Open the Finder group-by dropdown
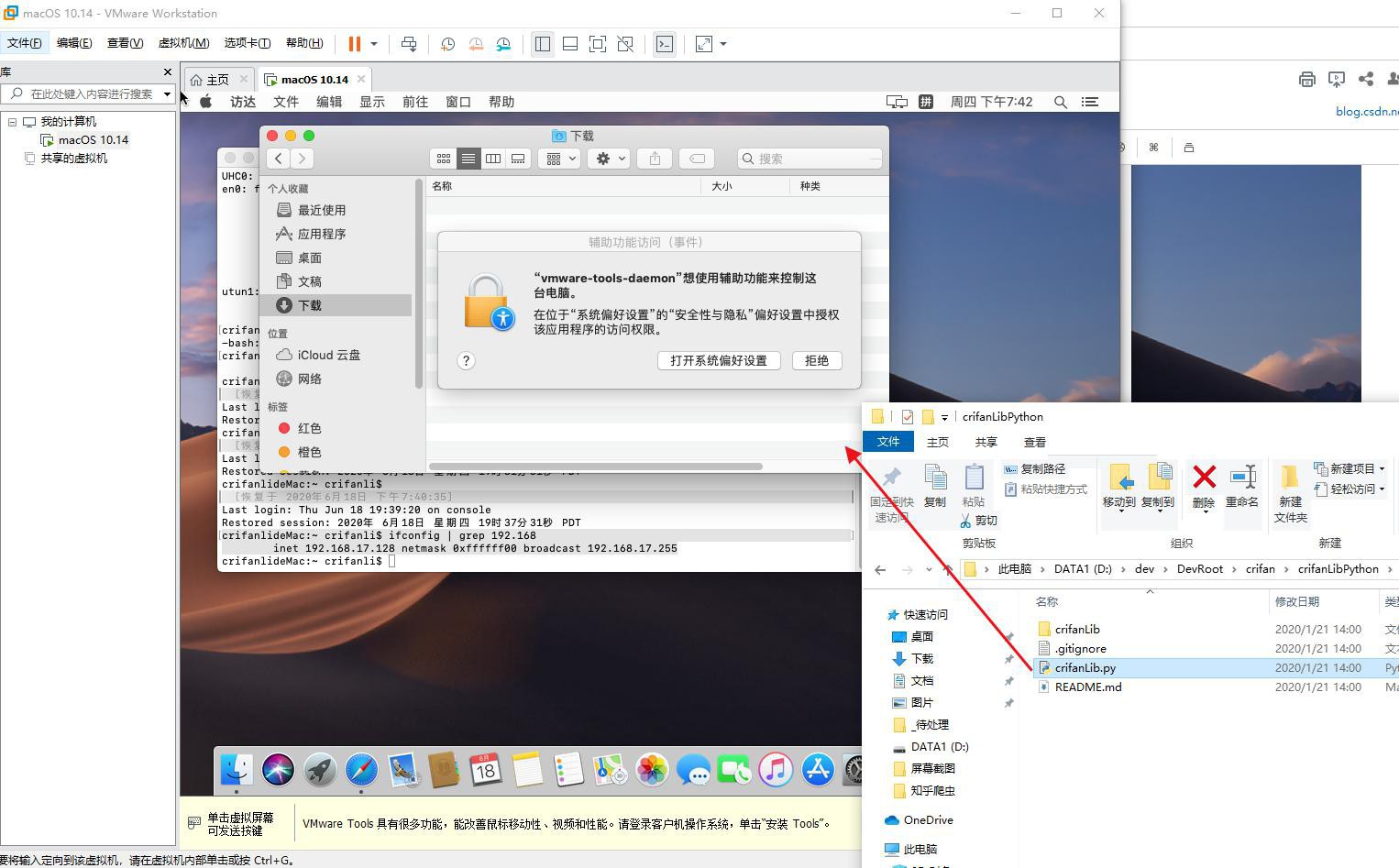The width and height of the screenshot is (1399, 868). (561, 158)
